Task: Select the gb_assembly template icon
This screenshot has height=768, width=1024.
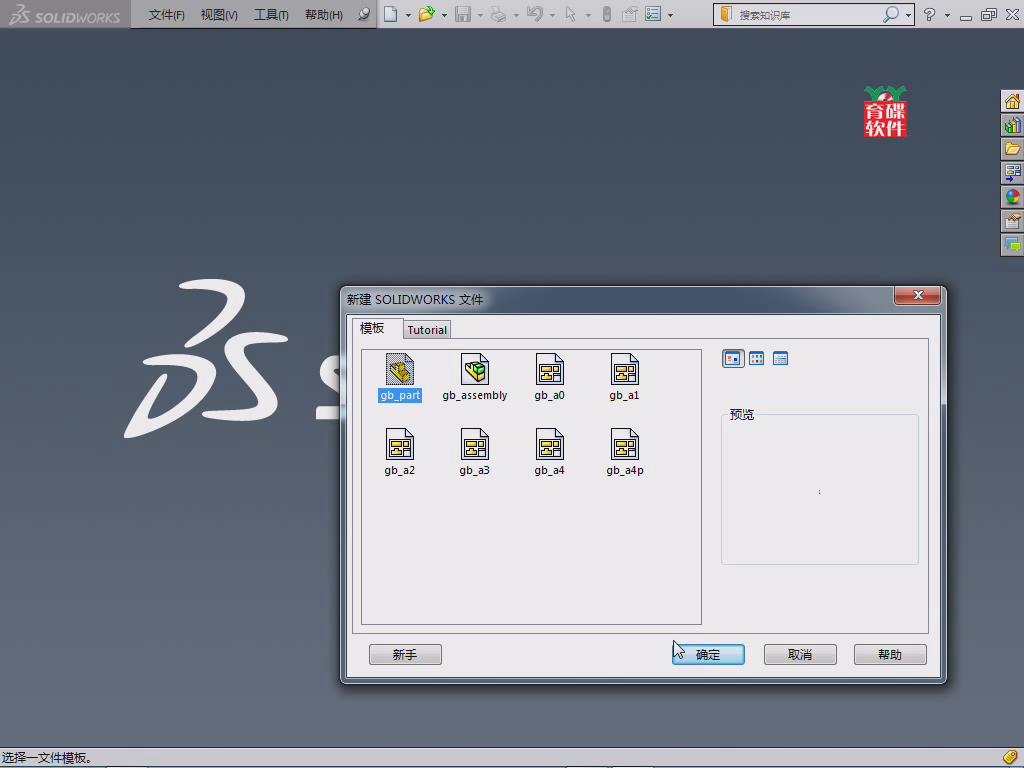Action: (475, 377)
